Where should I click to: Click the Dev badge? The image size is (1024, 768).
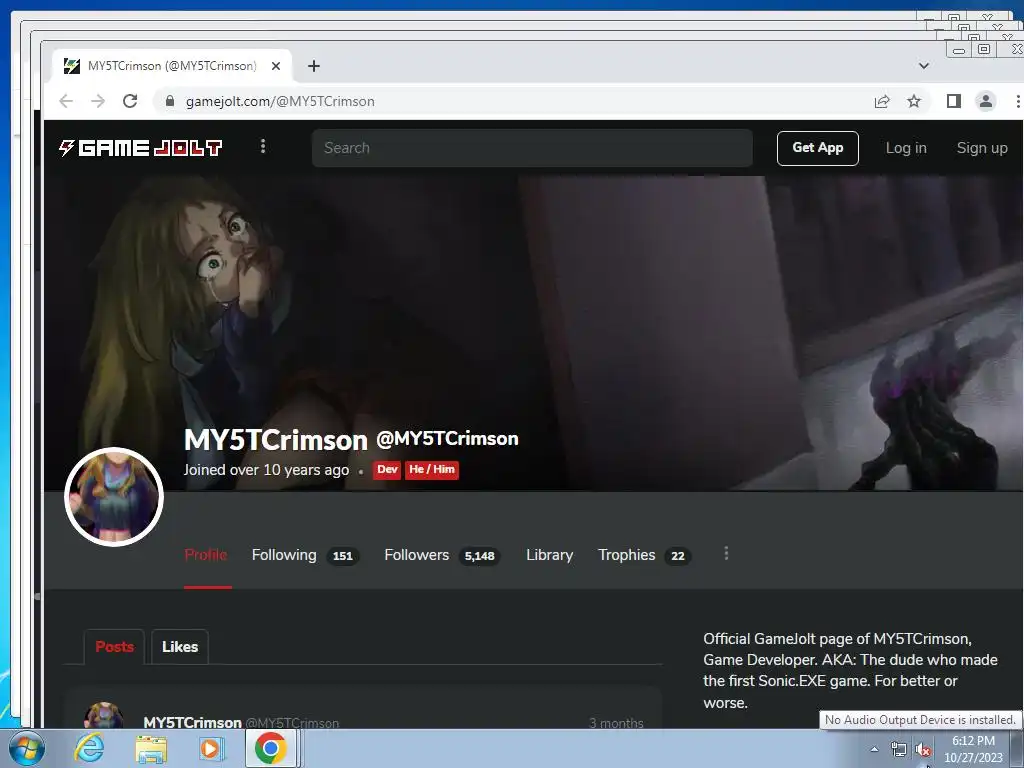coord(387,470)
